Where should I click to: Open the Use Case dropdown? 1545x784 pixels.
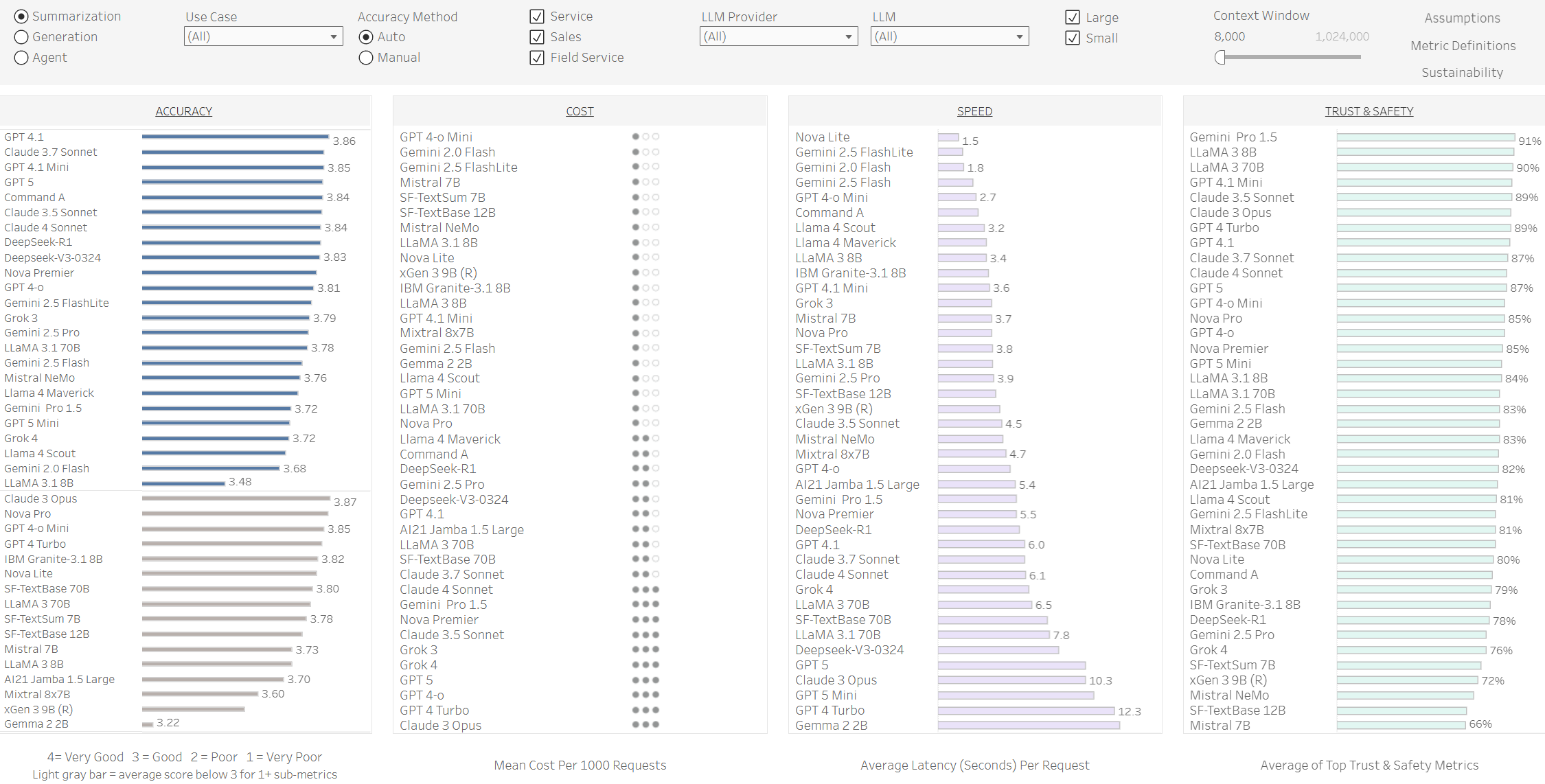pos(263,36)
